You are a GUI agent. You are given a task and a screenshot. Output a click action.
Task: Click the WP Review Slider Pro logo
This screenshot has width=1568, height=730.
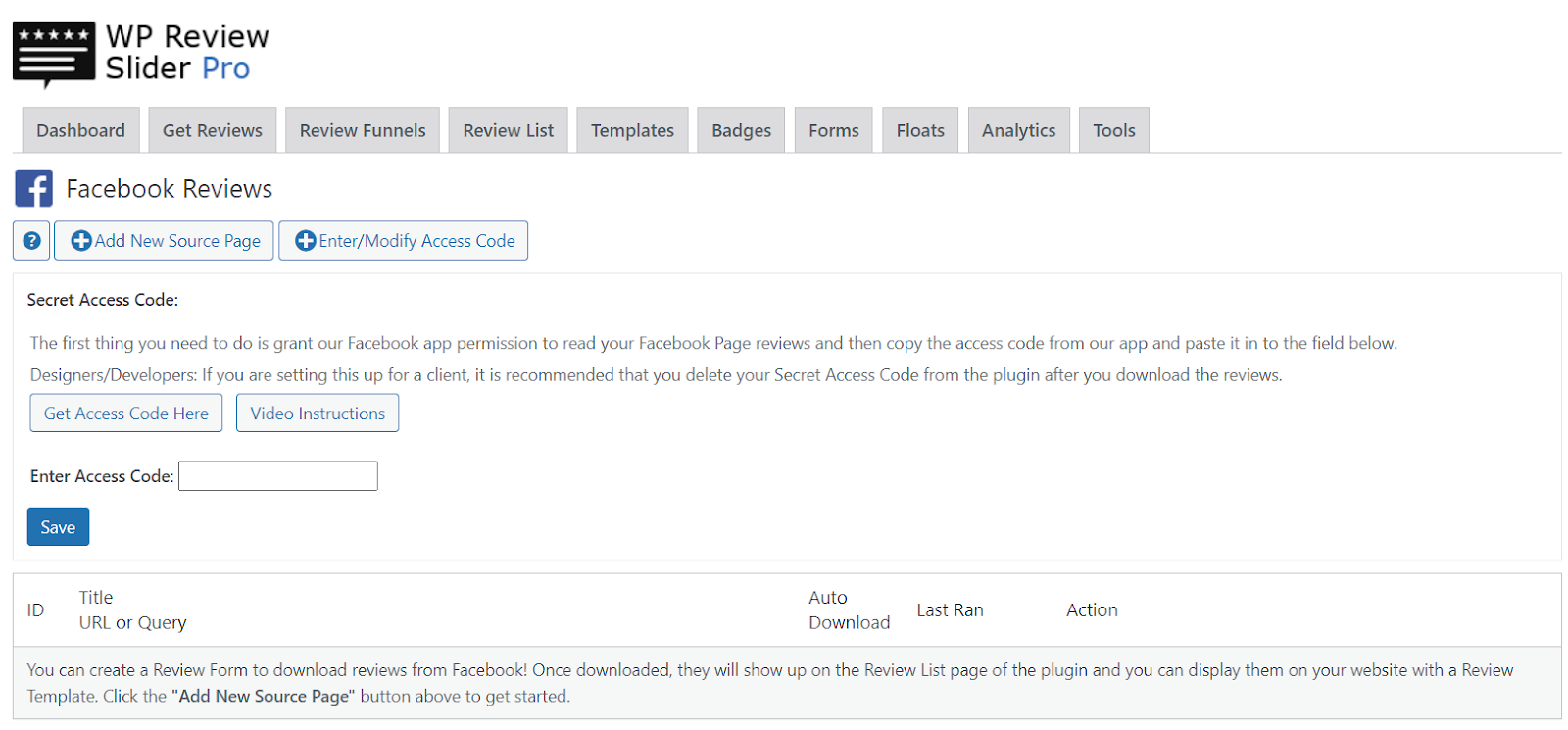click(x=141, y=54)
